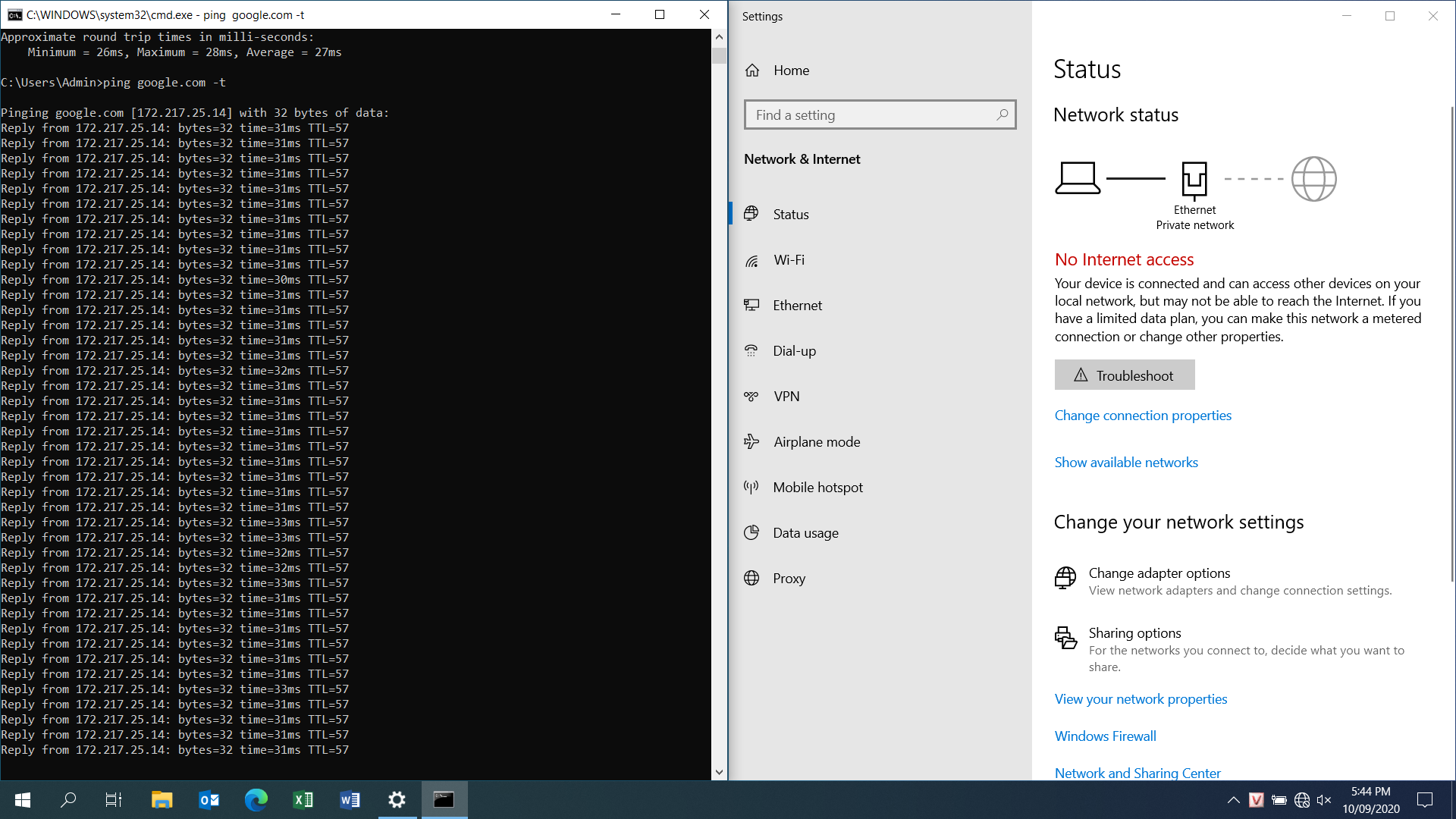Click the cmd window title bar text

[x=165, y=14]
